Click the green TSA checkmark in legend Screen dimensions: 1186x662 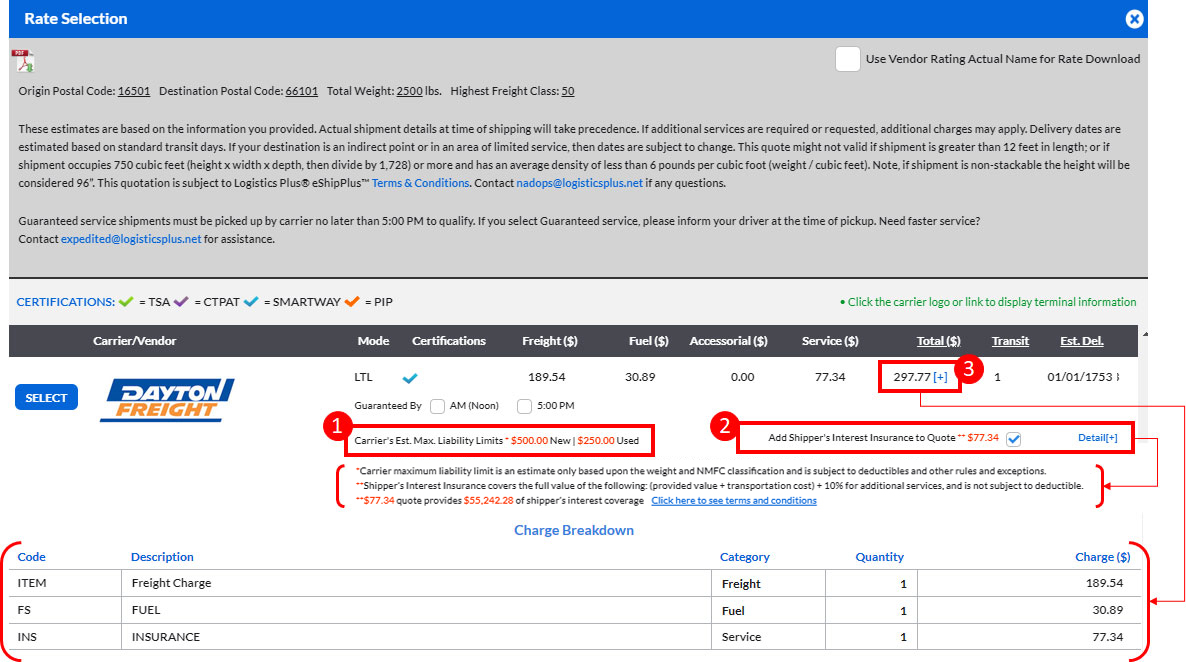pos(126,301)
